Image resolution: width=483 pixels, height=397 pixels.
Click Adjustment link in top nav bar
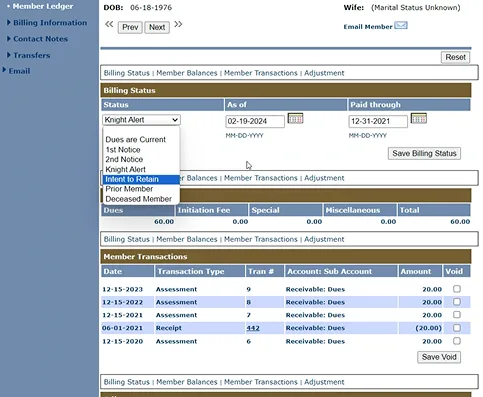(x=324, y=73)
